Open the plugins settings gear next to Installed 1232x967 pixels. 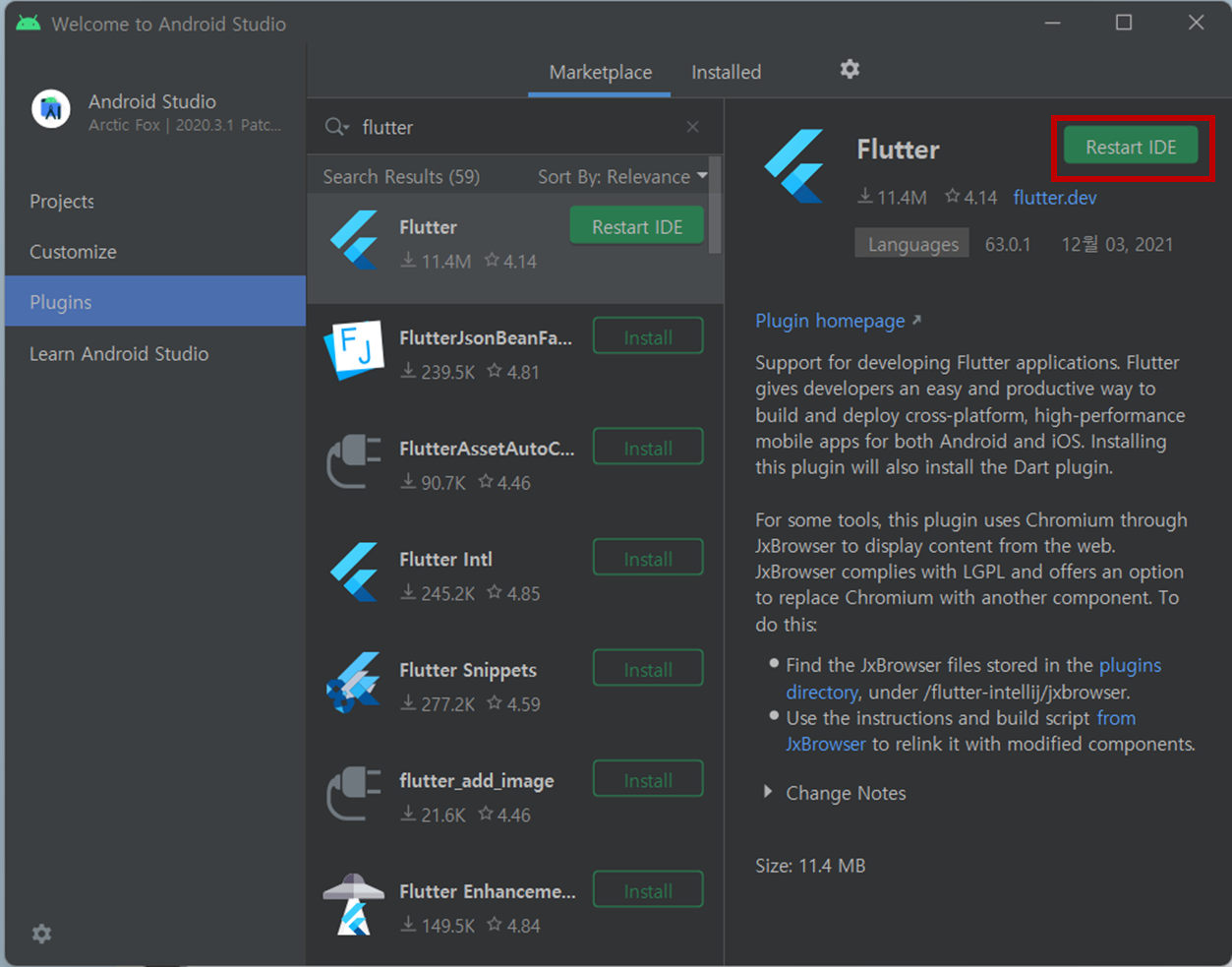850,69
